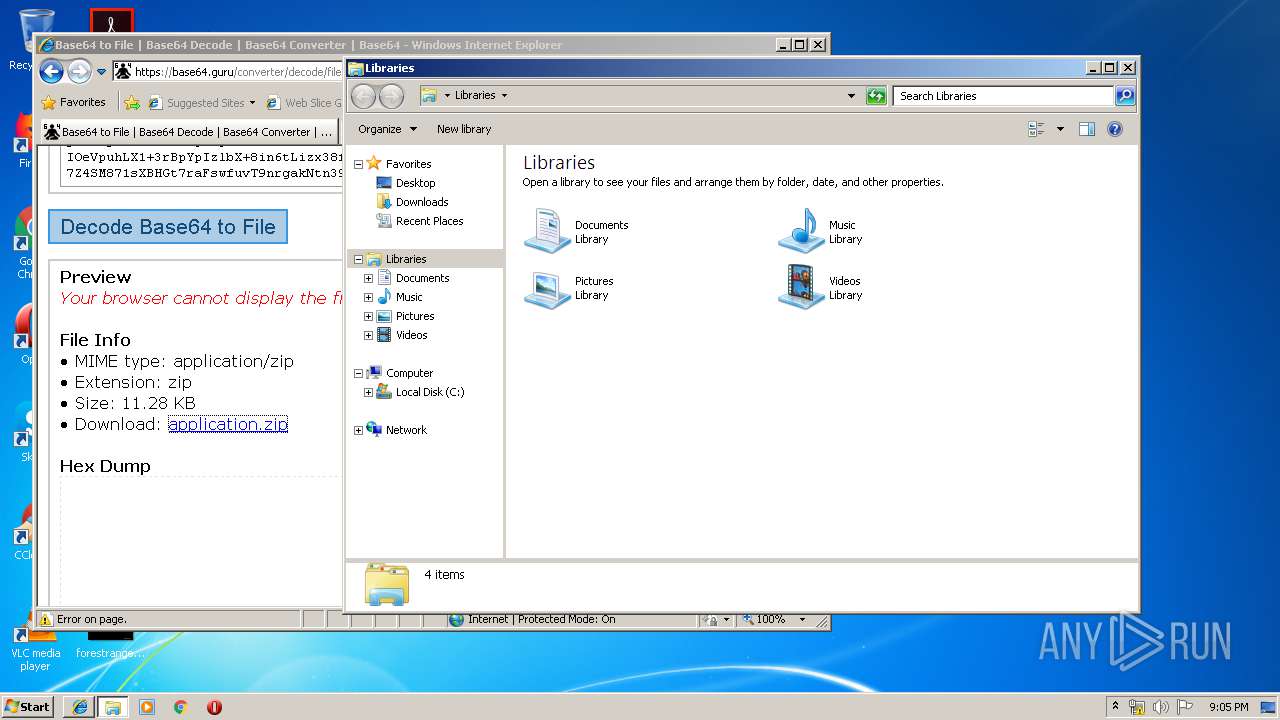Screen dimensions: 1280x720
Task: Click New library in the toolbar
Action: point(464,129)
